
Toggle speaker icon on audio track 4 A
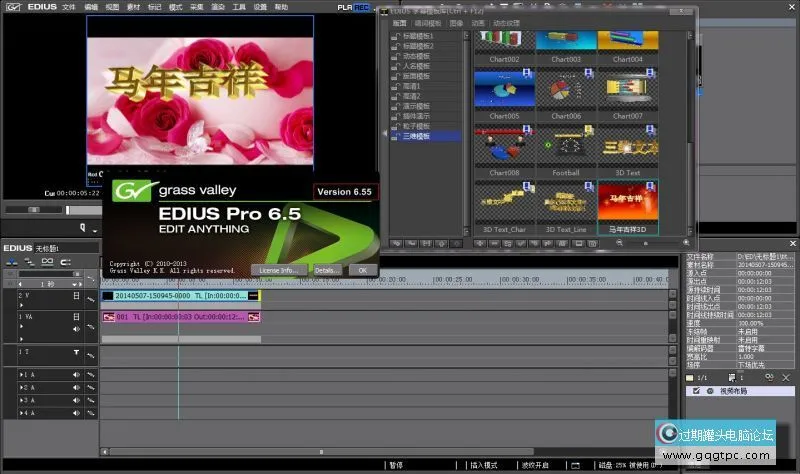point(76,412)
